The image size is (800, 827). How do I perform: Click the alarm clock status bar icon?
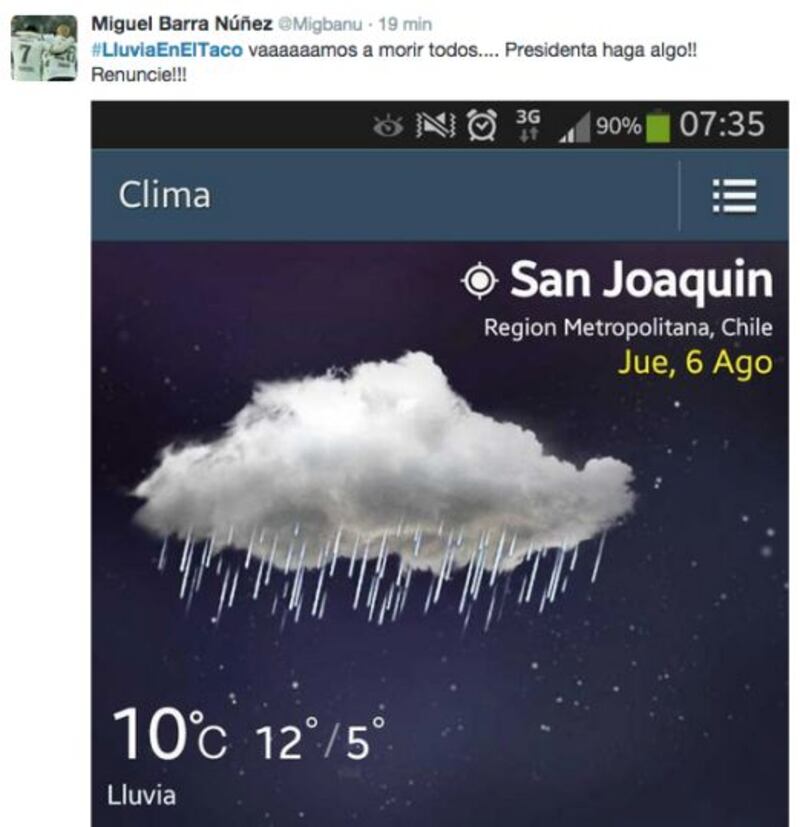[x=482, y=125]
